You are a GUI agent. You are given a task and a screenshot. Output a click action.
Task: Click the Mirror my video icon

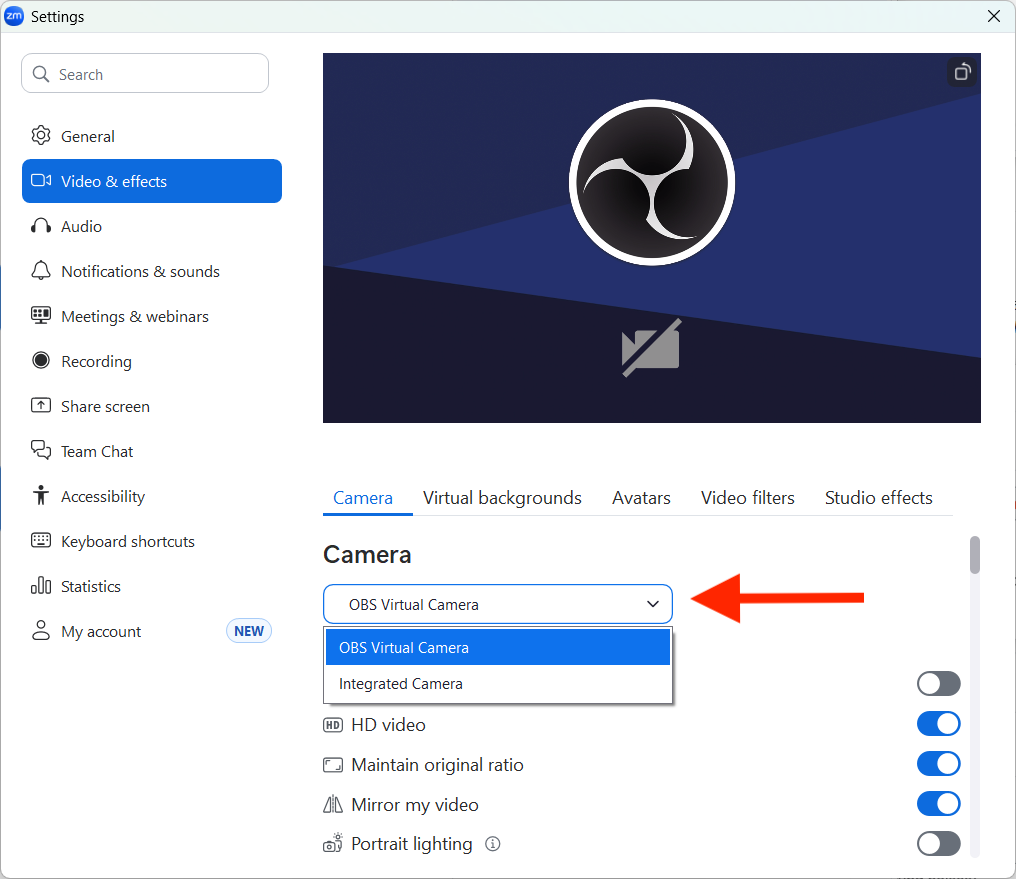pos(333,805)
